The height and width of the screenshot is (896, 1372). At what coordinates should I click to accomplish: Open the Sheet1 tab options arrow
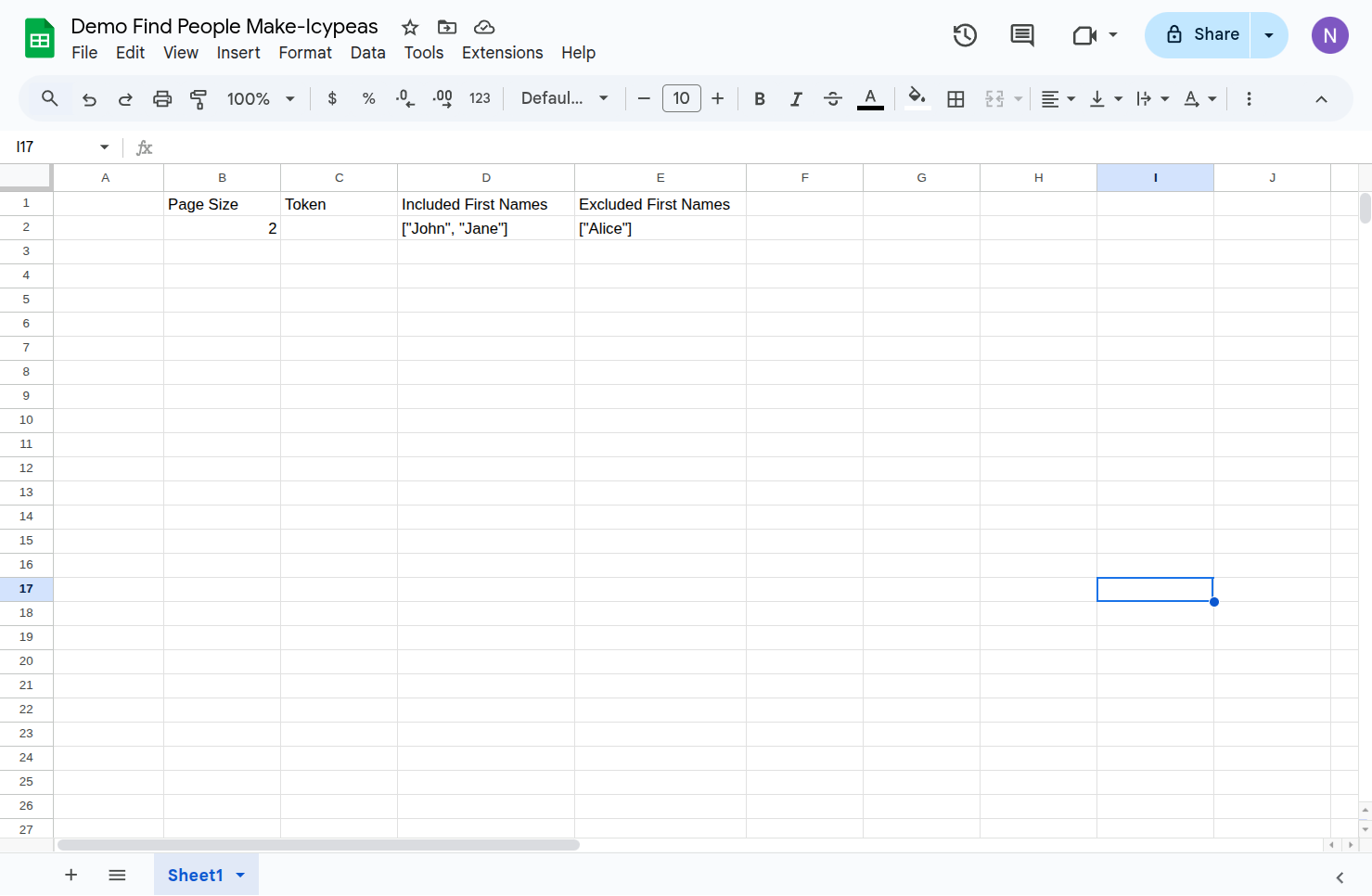click(240, 875)
